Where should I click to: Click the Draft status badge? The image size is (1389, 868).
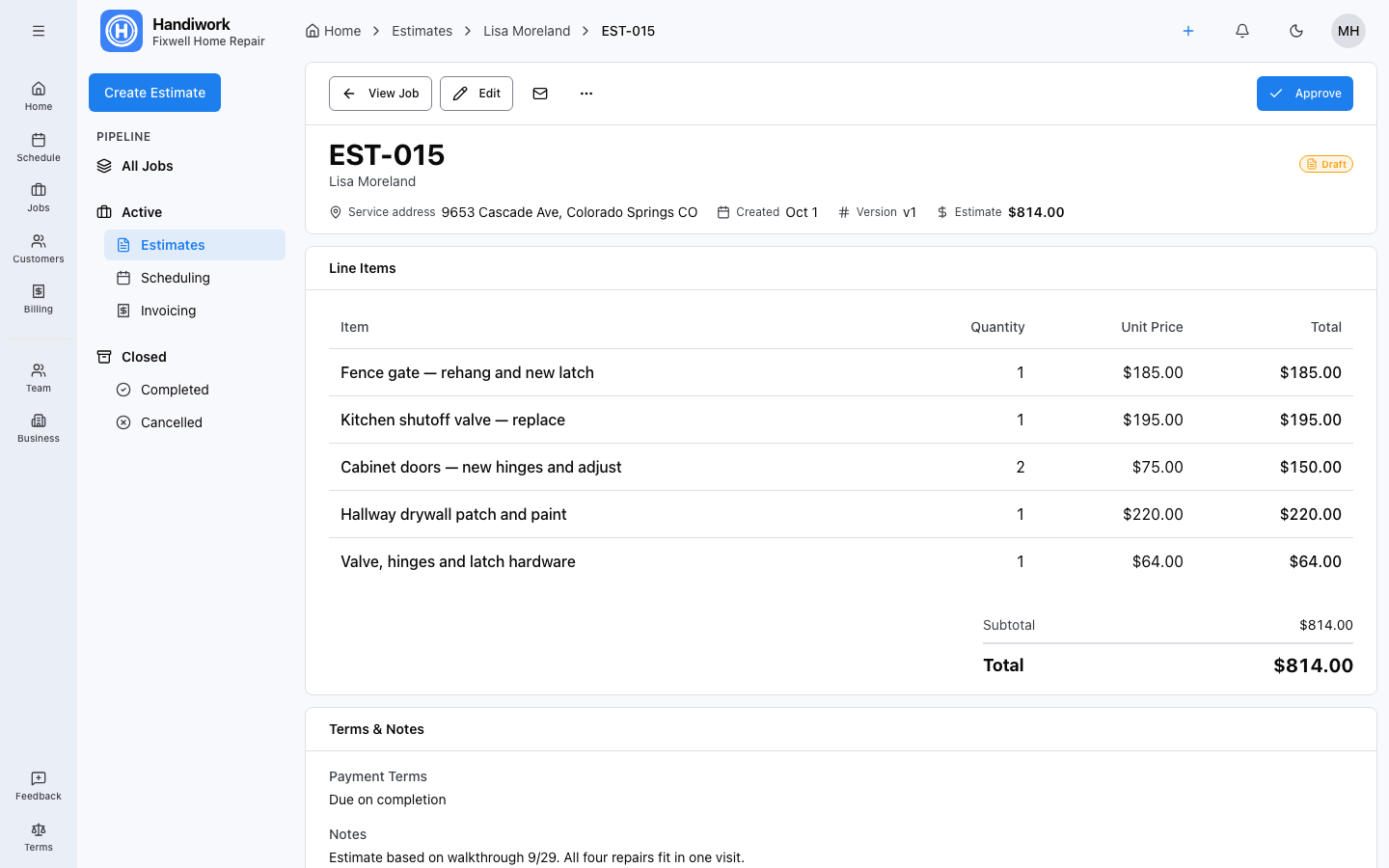tap(1326, 164)
